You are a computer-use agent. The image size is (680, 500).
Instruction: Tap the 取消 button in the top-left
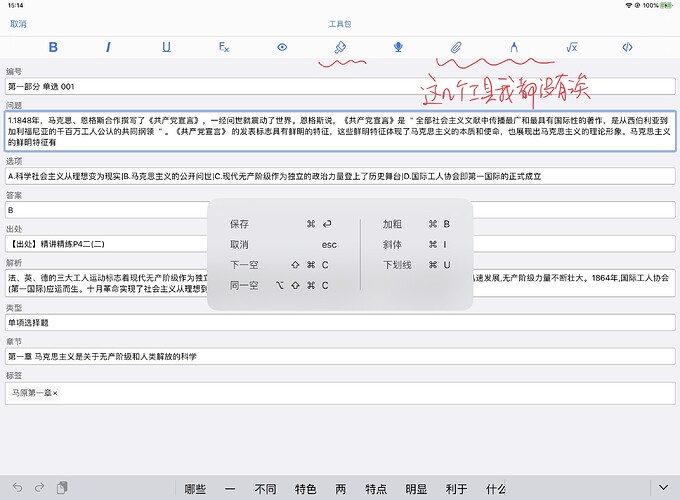(x=18, y=24)
